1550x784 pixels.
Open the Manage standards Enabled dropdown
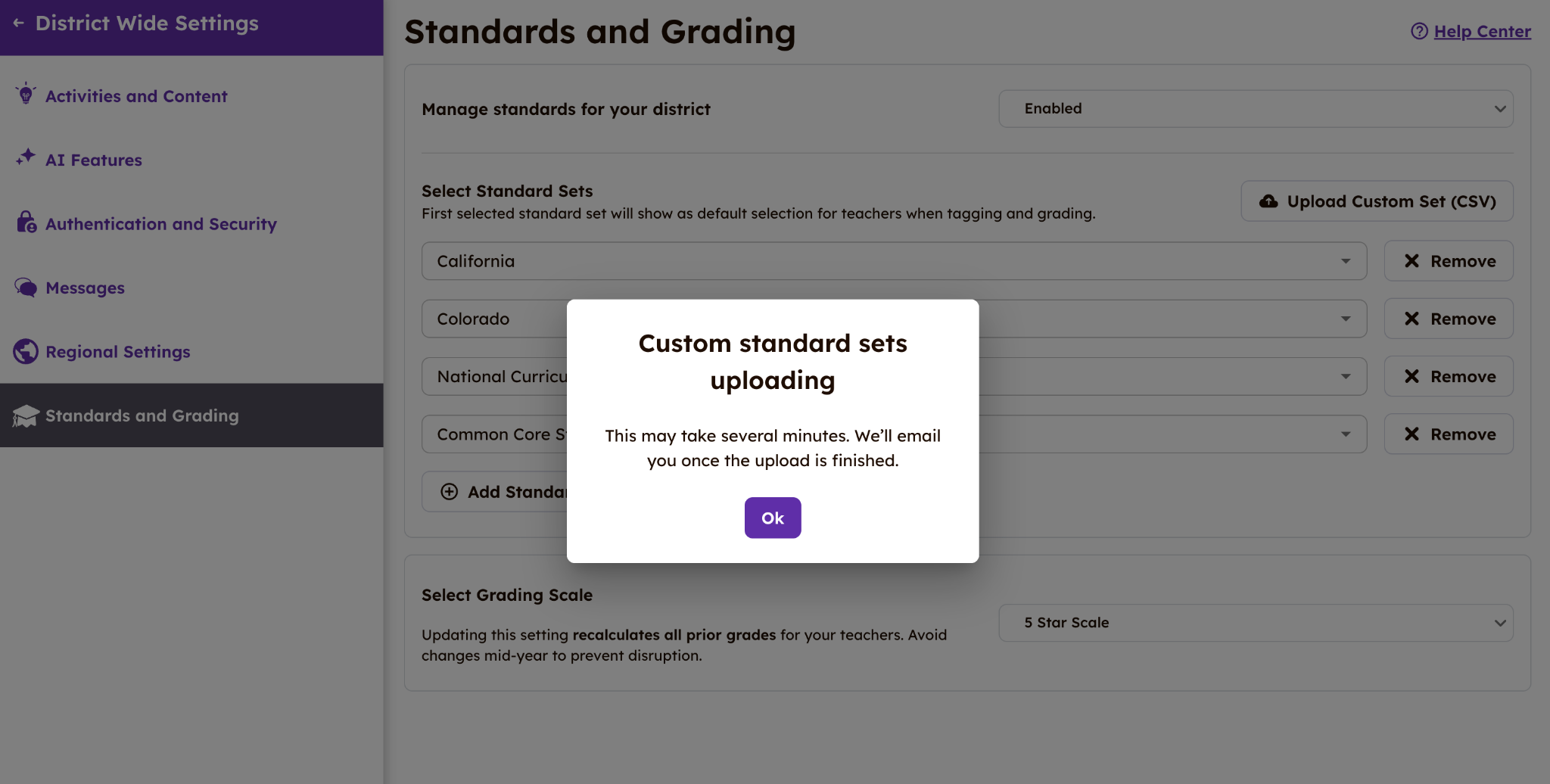[x=1256, y=109]
